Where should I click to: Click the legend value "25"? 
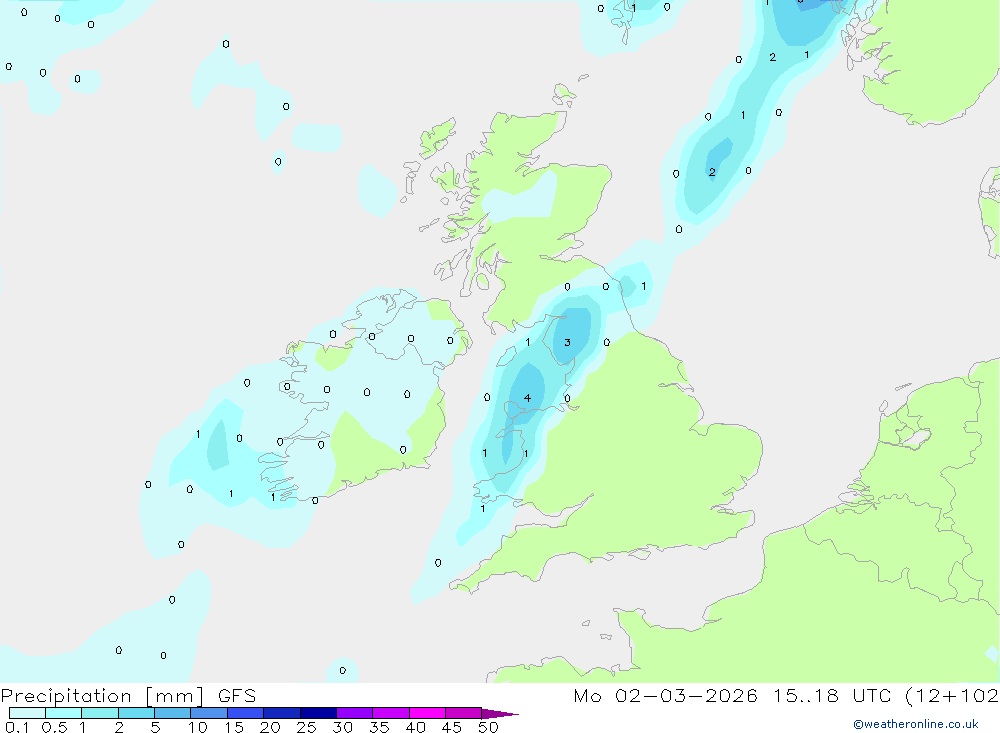306,727
